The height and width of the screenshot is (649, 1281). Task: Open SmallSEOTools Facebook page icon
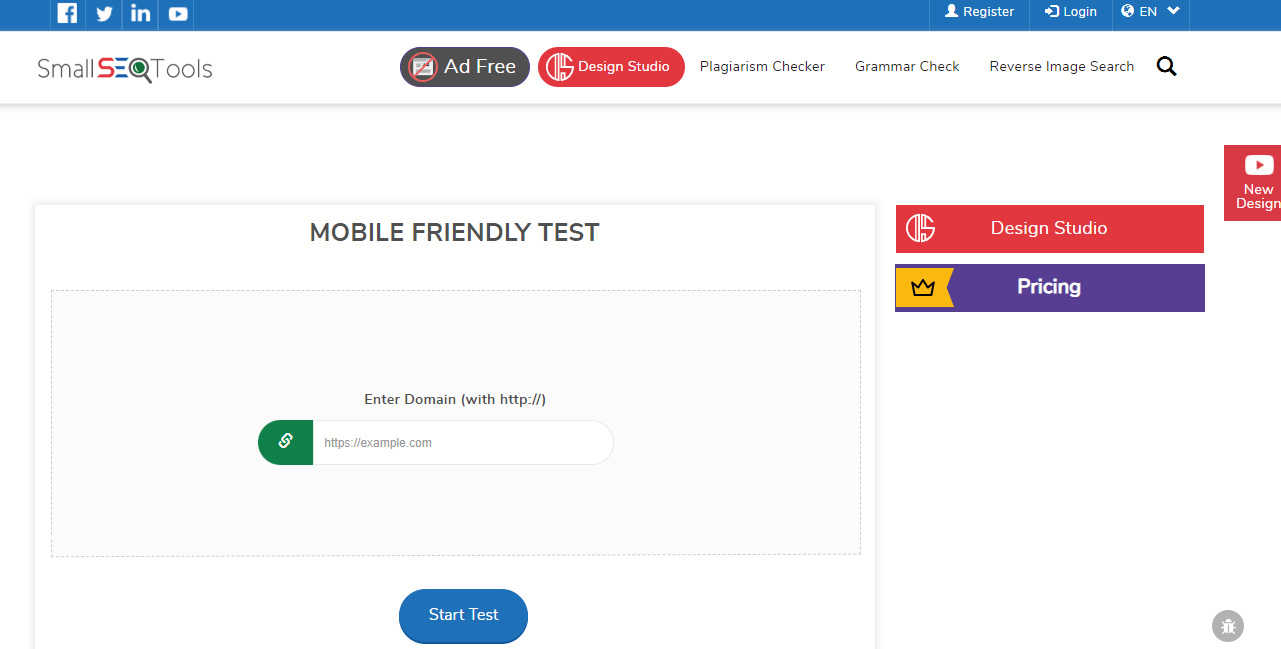point(66,14)
